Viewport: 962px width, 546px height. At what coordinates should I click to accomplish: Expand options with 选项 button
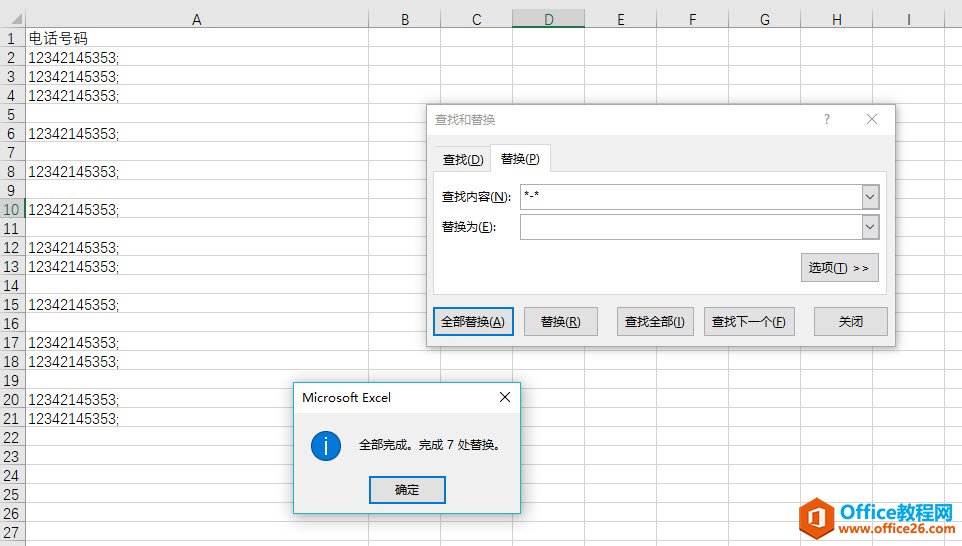click(839, 268)
